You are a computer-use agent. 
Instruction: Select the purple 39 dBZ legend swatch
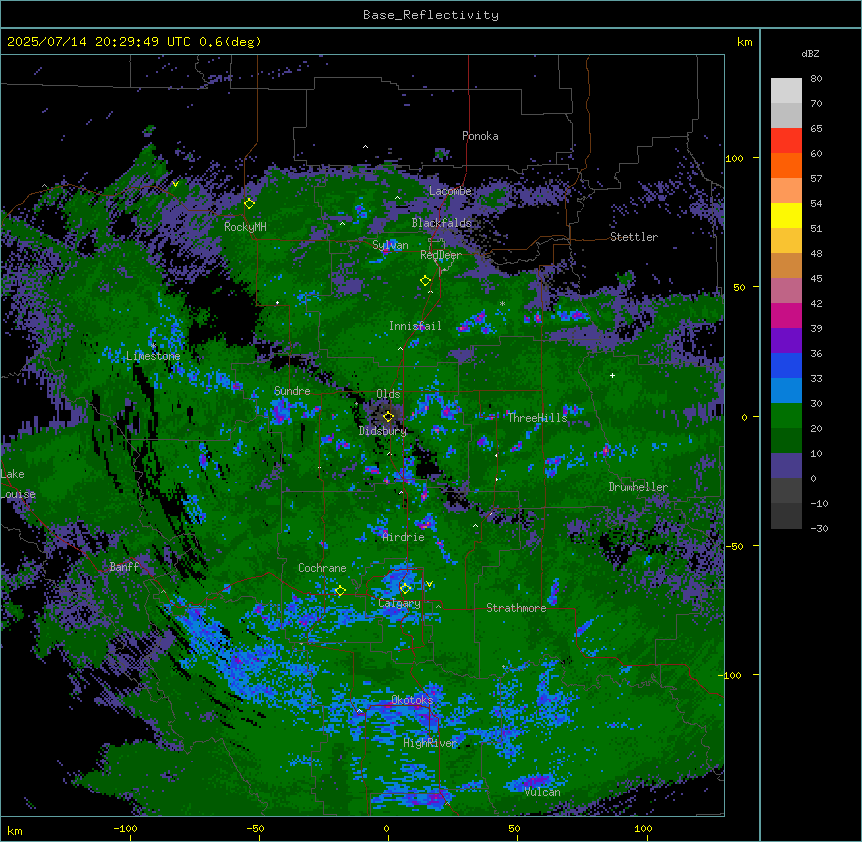click(786, 341)
